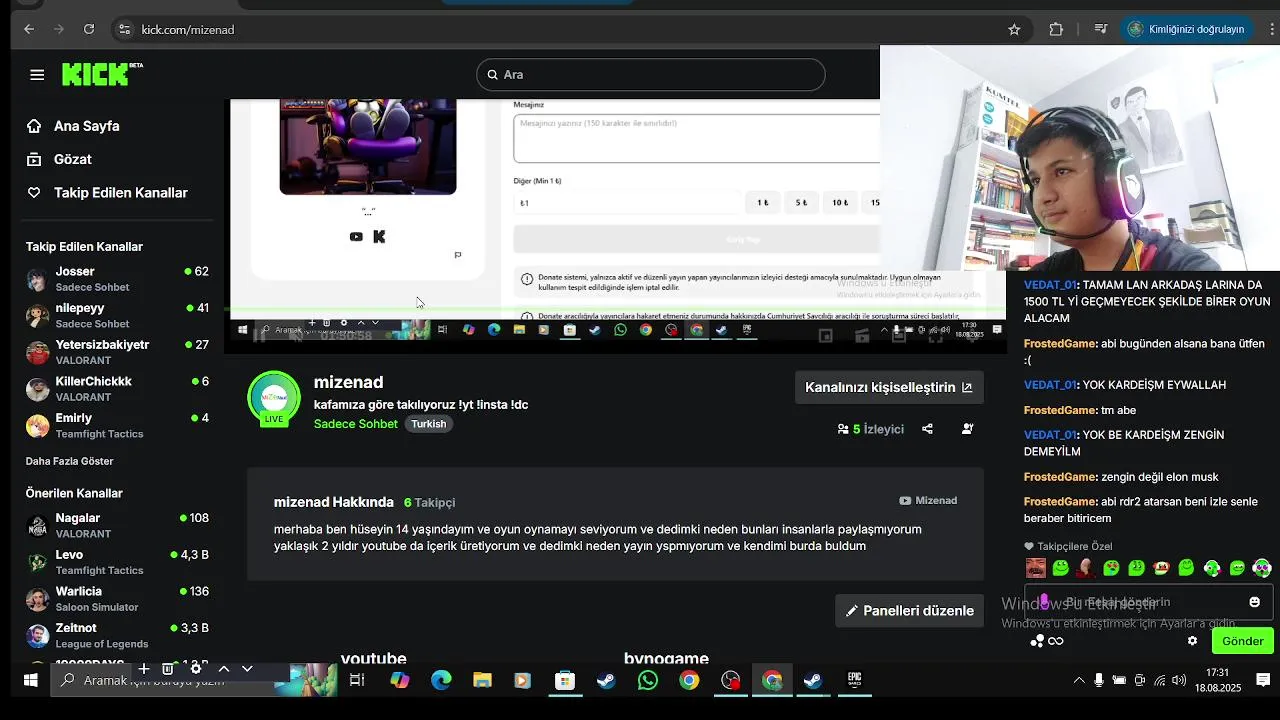The width and height of the screenshot is (1280, 720).
Task: Click Kimliğinizi doğrulayın profile button
Action: pyautogui.click(x=1186, y=30)
